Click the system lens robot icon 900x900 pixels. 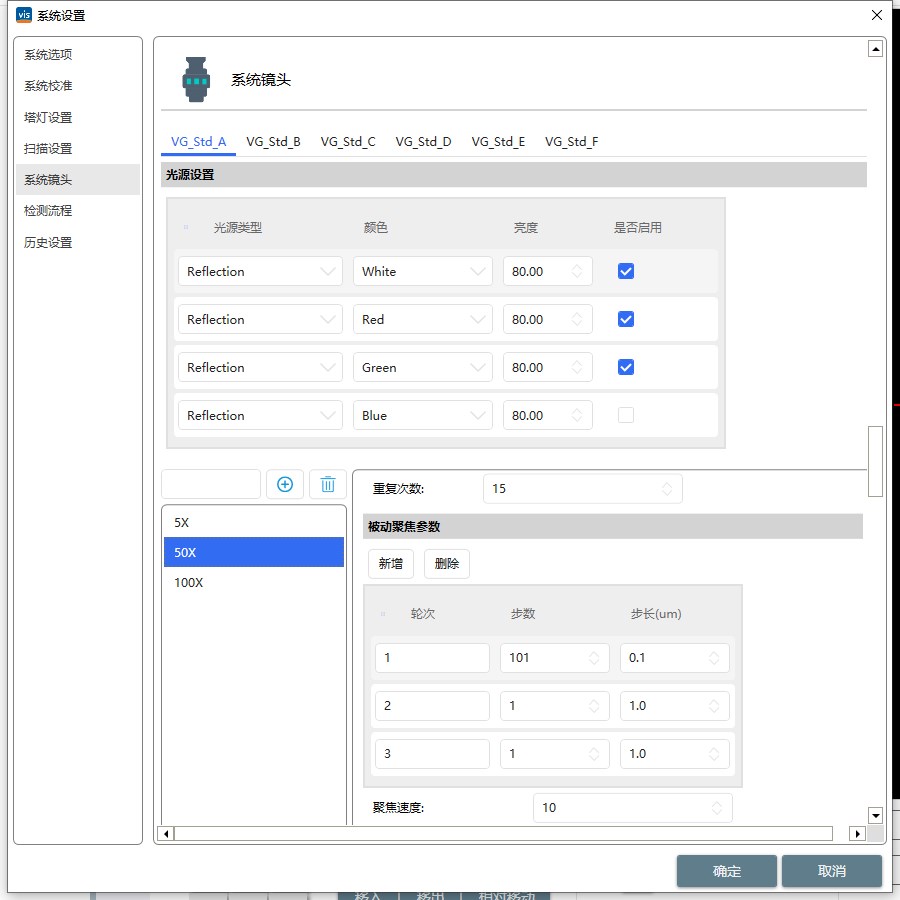click(x=196, y=79)
